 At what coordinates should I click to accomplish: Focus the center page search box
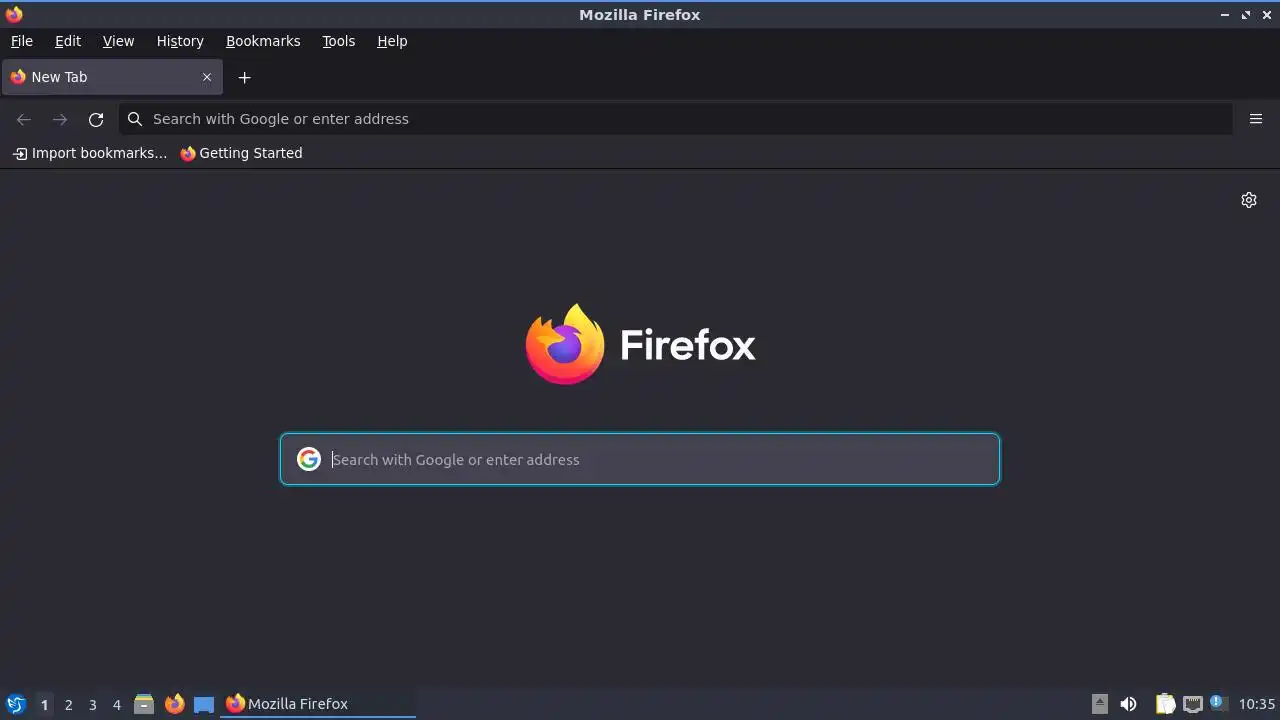click(640, 459)
